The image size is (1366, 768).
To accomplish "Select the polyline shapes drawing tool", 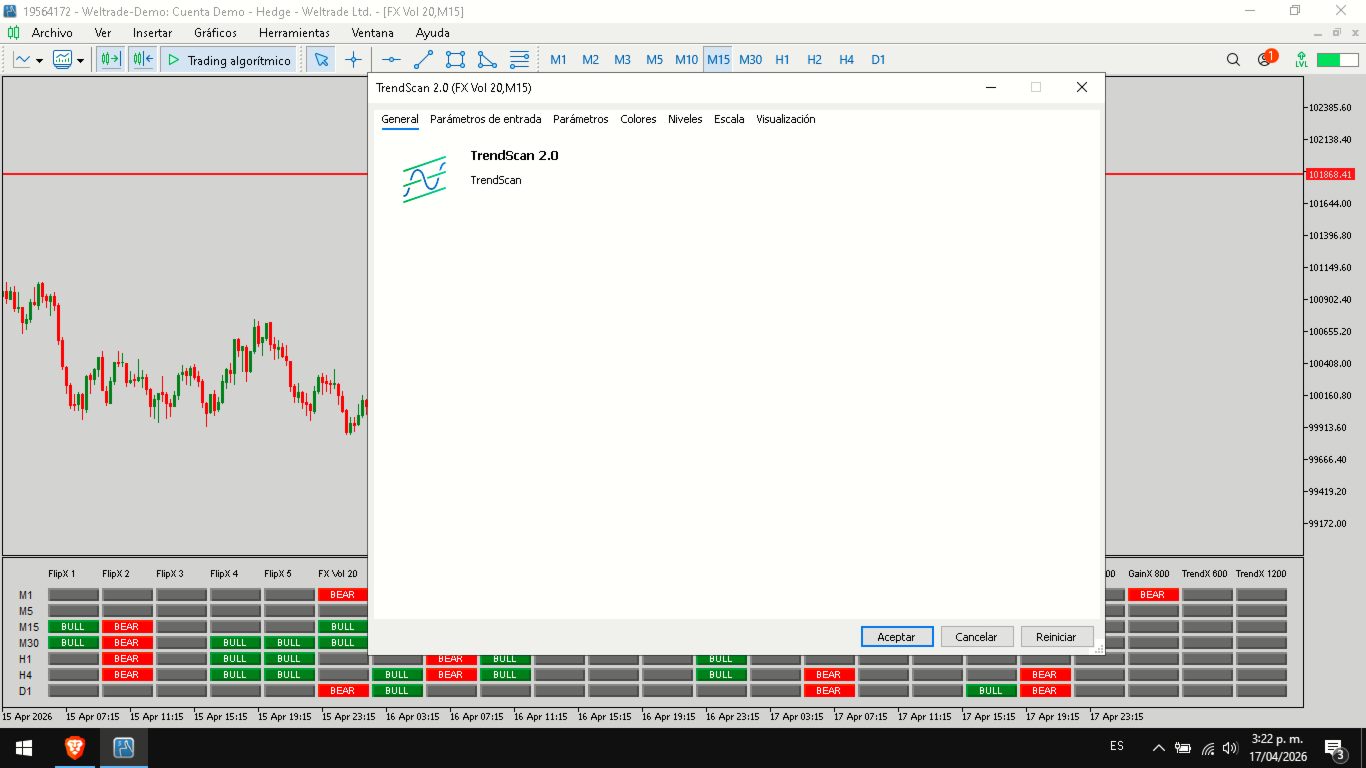I will (487, 60).
